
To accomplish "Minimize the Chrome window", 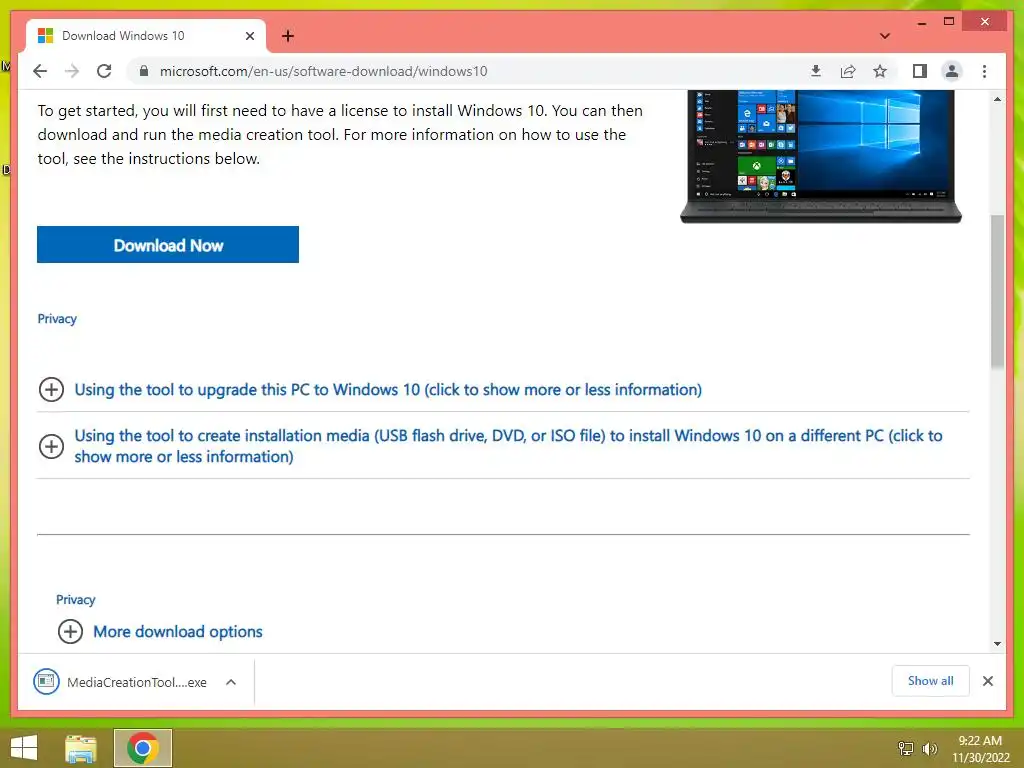I will 921,22.
